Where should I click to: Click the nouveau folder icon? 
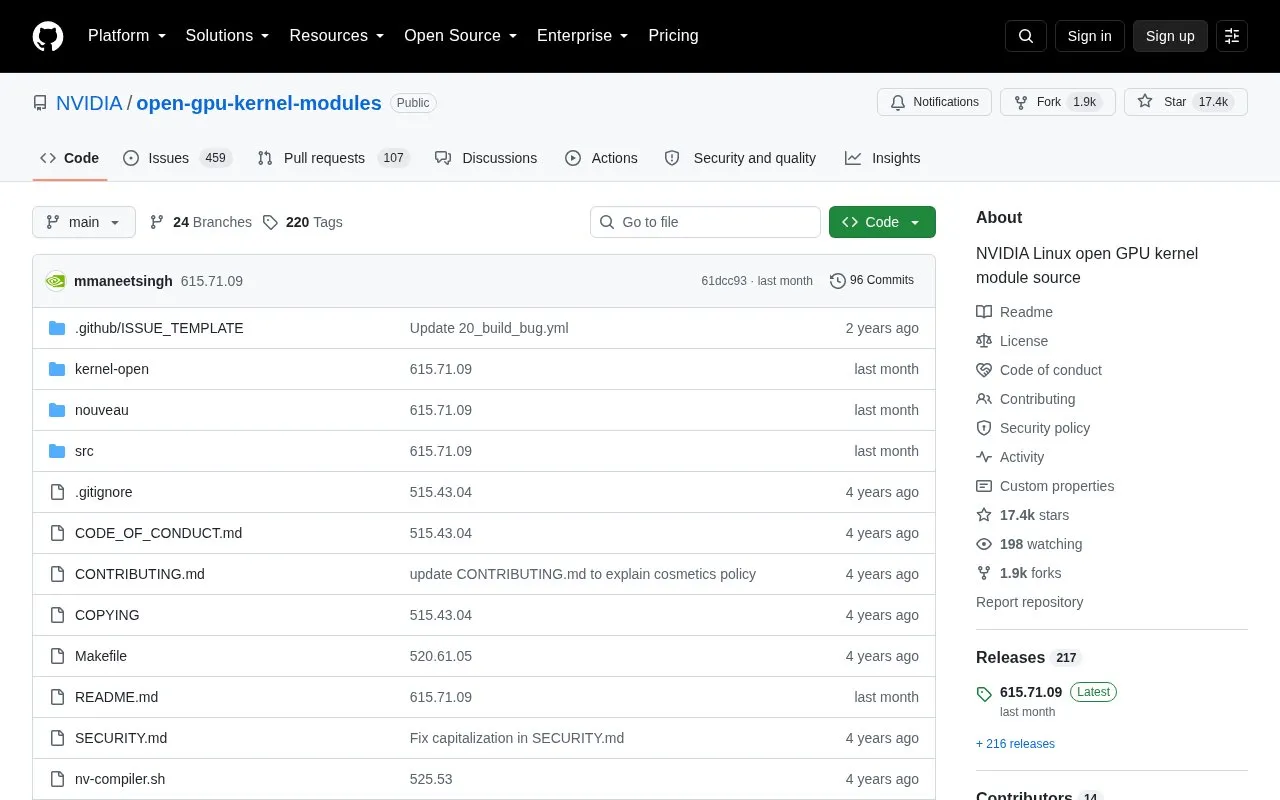[57, 410]
